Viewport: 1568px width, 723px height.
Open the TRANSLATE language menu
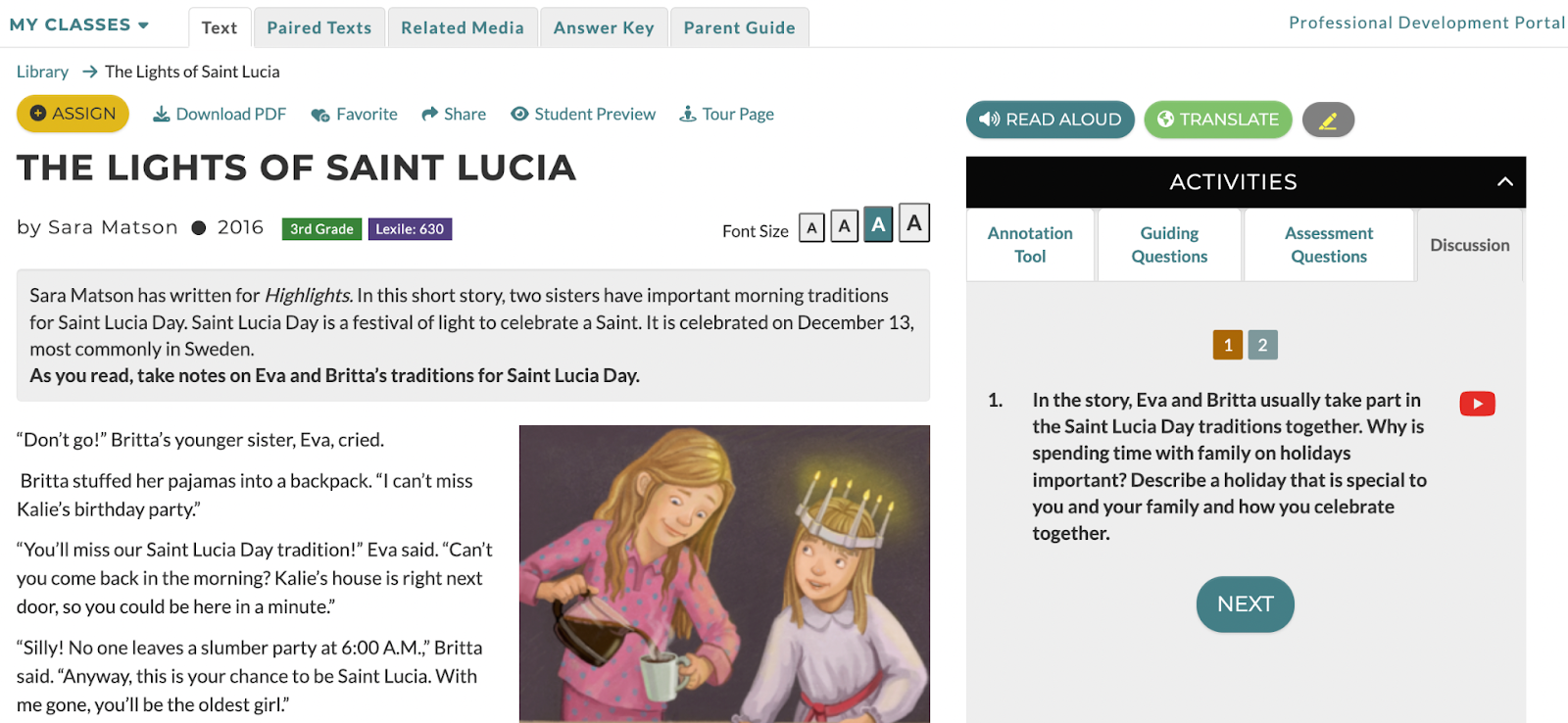[x=1218, y=120]
